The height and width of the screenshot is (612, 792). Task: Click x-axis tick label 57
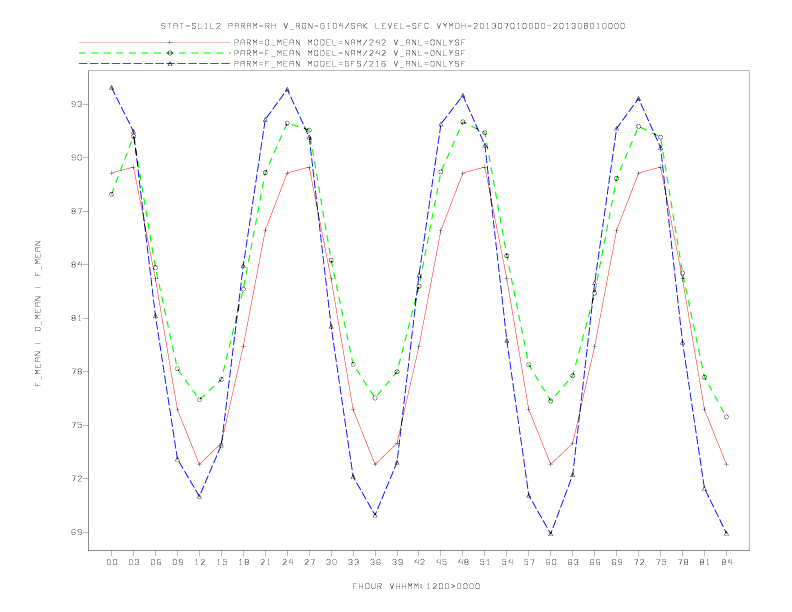coord(529,562)
